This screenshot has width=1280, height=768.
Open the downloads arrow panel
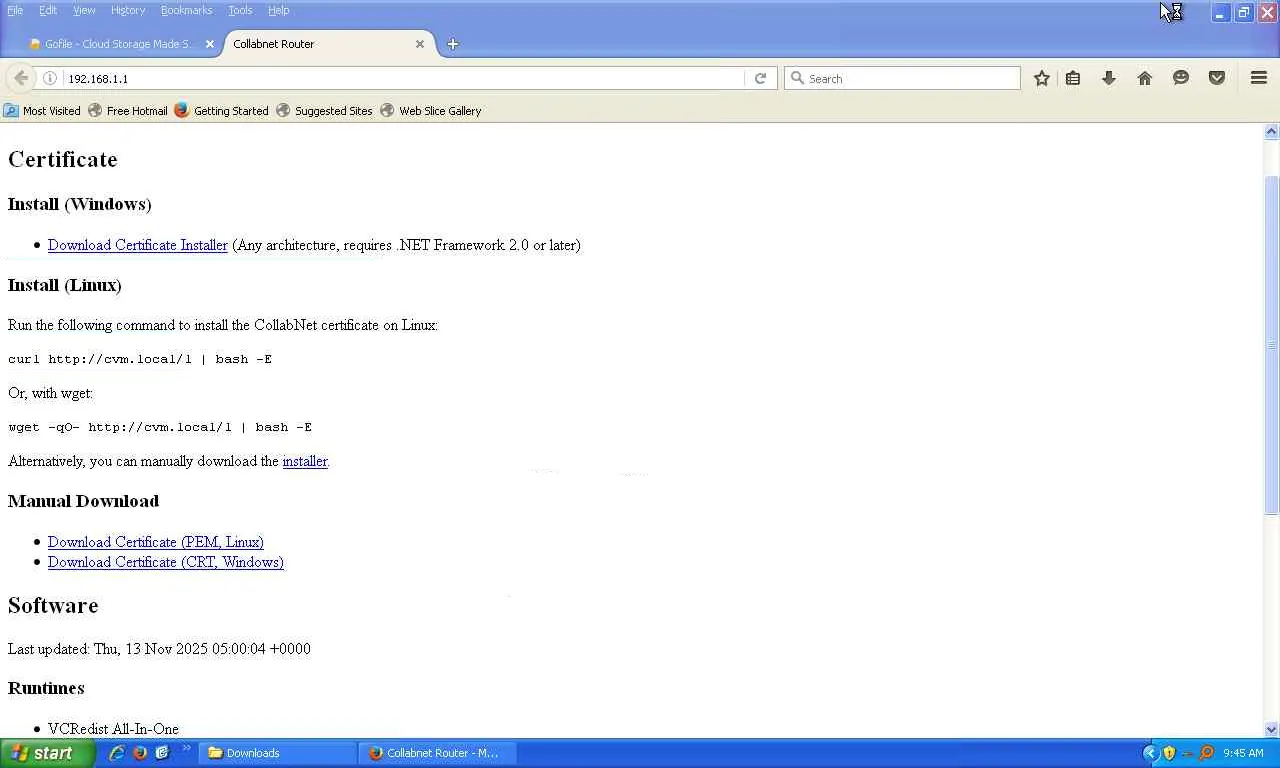[x=1109, y=78]
